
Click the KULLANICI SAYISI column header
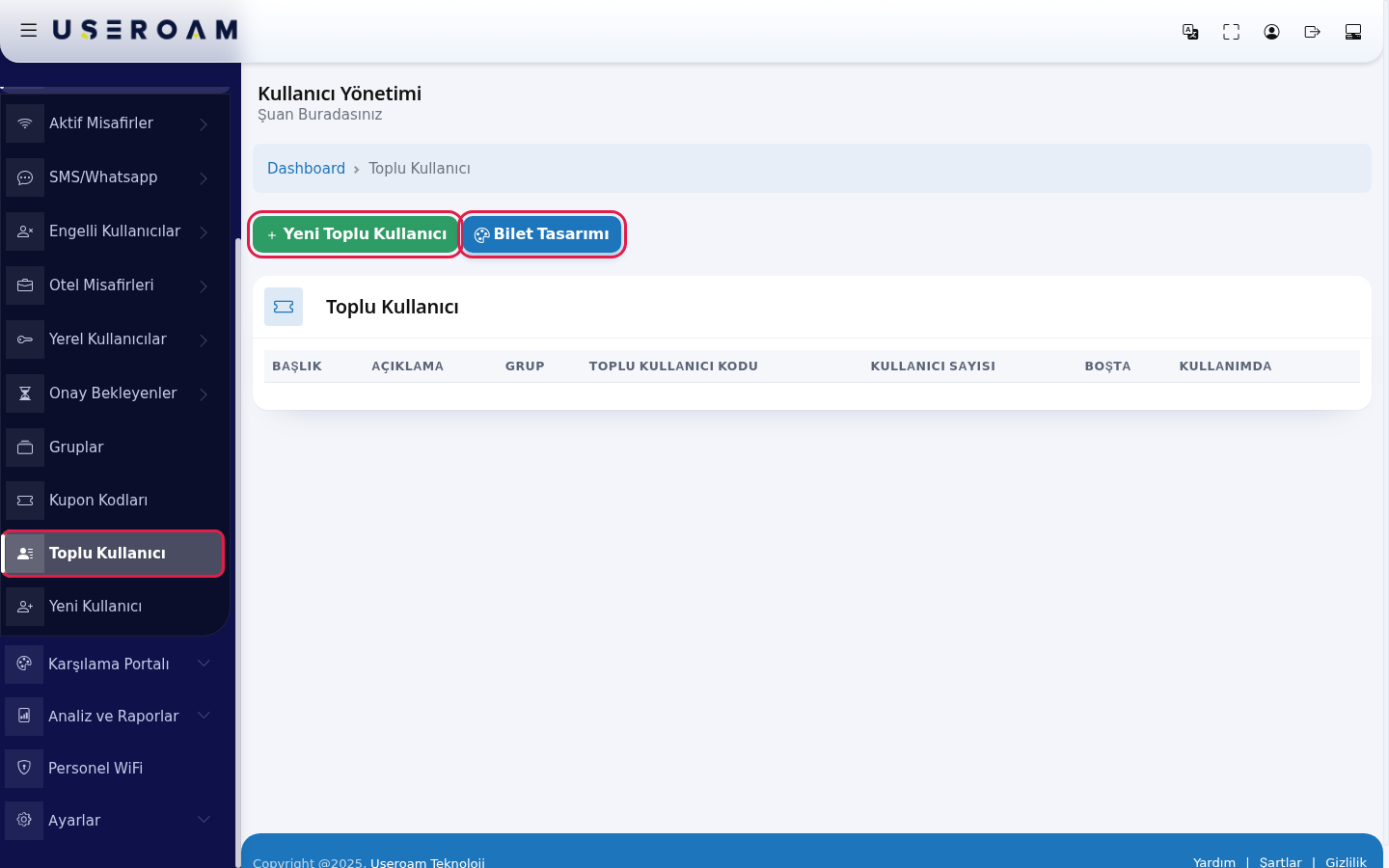click(933, 366)
